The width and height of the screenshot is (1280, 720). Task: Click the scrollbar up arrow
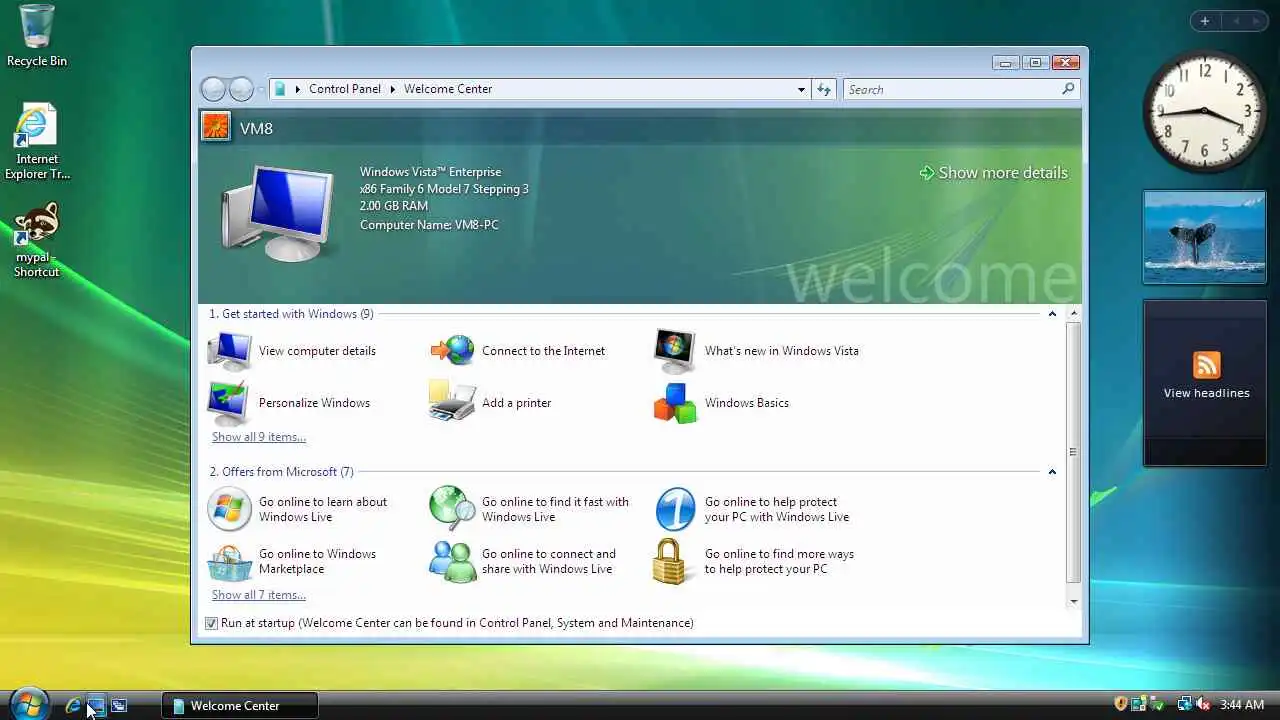point(1074,314)
